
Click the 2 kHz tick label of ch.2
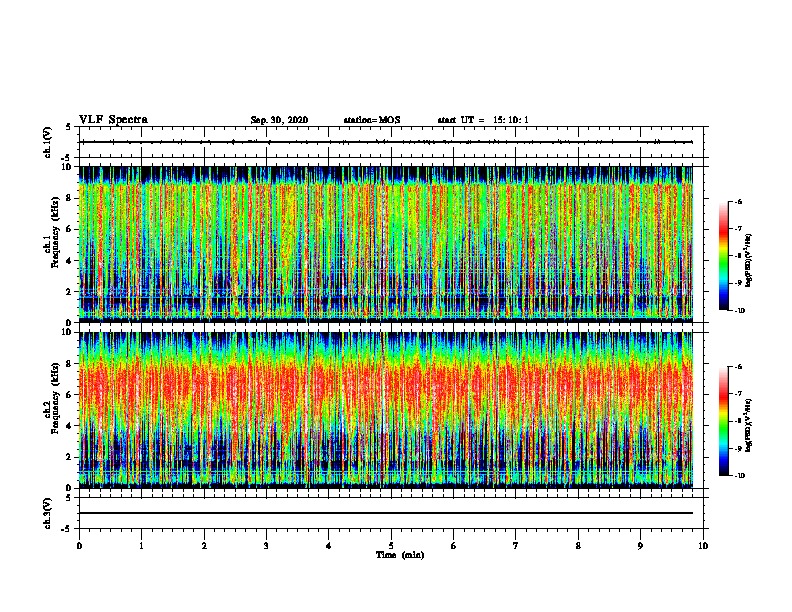[69, 457]
